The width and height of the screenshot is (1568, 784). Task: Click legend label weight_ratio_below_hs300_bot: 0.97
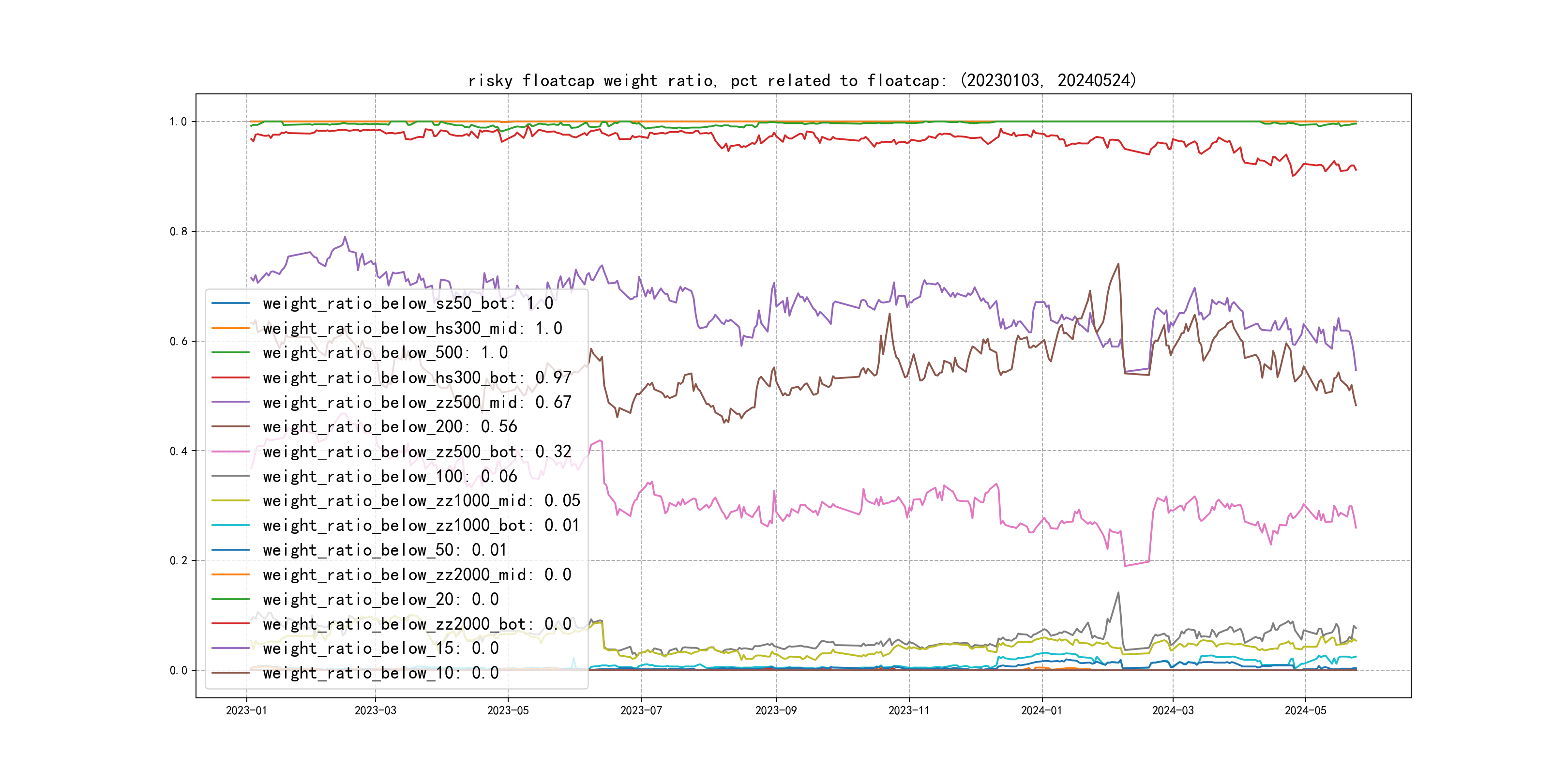pyautogui.click(x=417, y=377)
